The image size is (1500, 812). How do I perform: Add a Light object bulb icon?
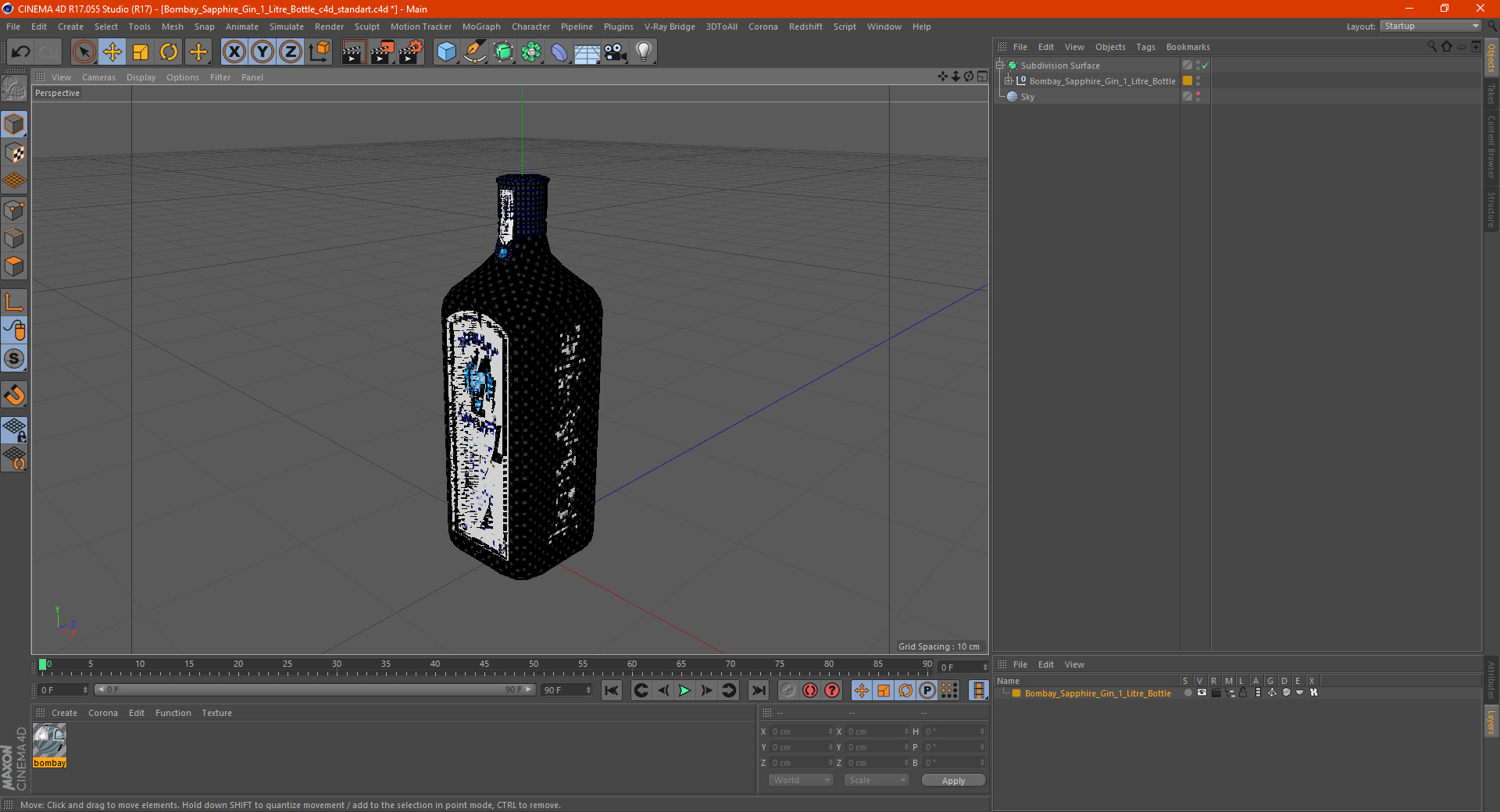[x=644, y=52]
